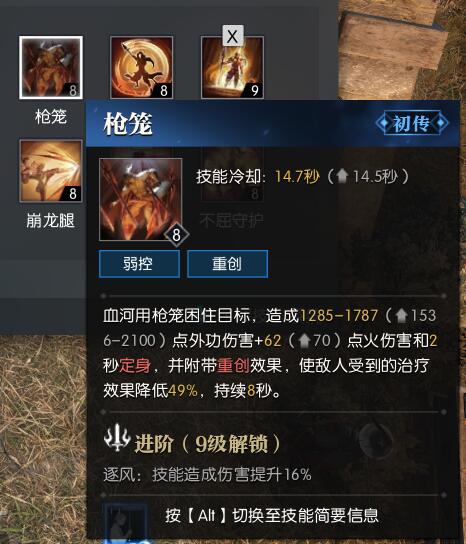This screenshot has width=466, height=544.
Task: Click the 初传 rank badge
Action: (412, 123)
